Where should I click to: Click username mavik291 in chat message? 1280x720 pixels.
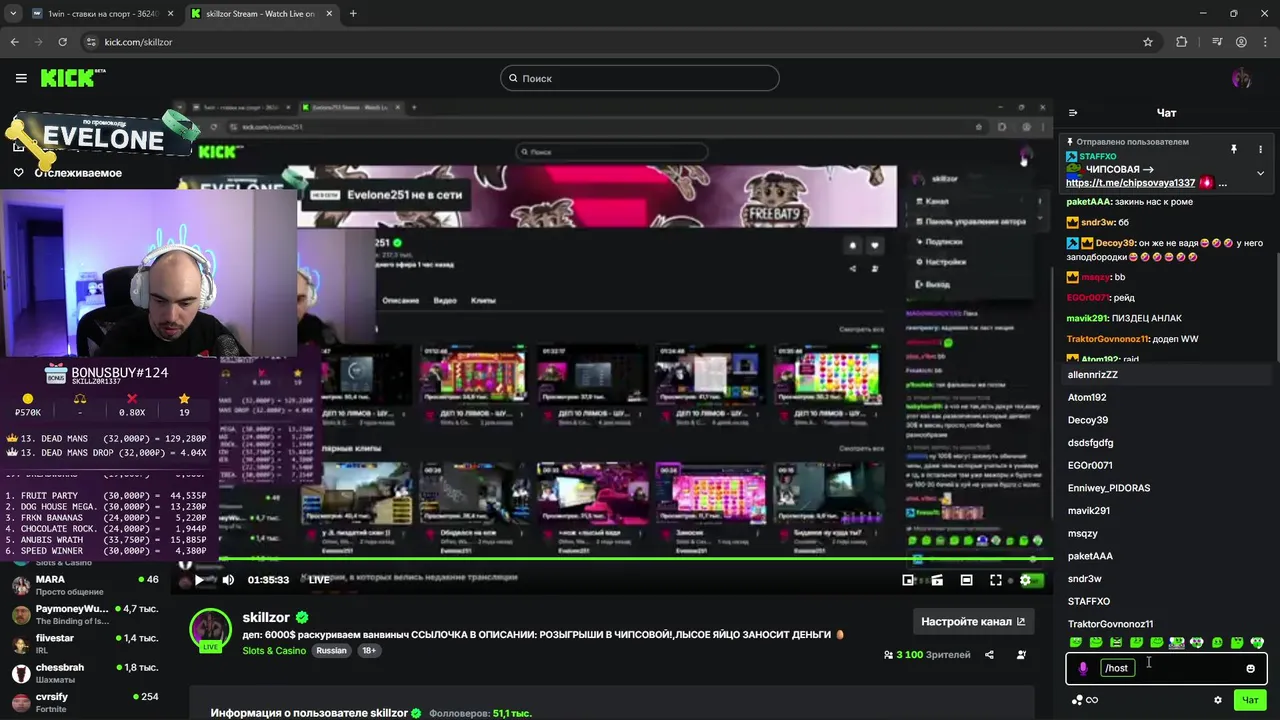pyautogui.click(x=1088, y=319)
